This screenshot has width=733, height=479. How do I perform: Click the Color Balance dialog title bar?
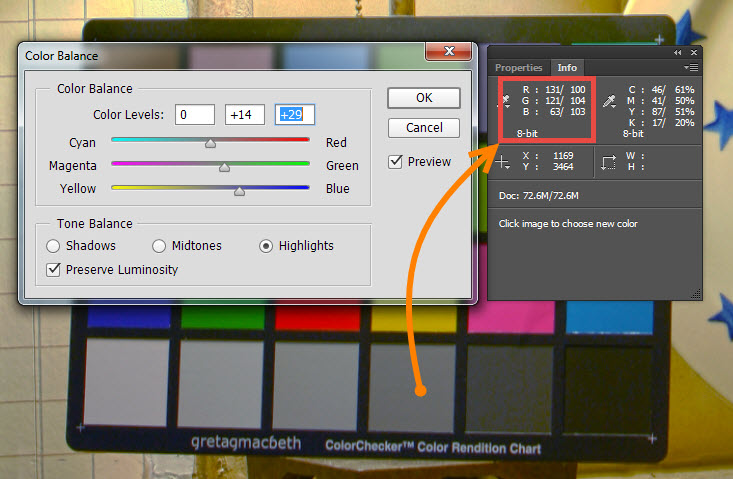click(222, 56)
